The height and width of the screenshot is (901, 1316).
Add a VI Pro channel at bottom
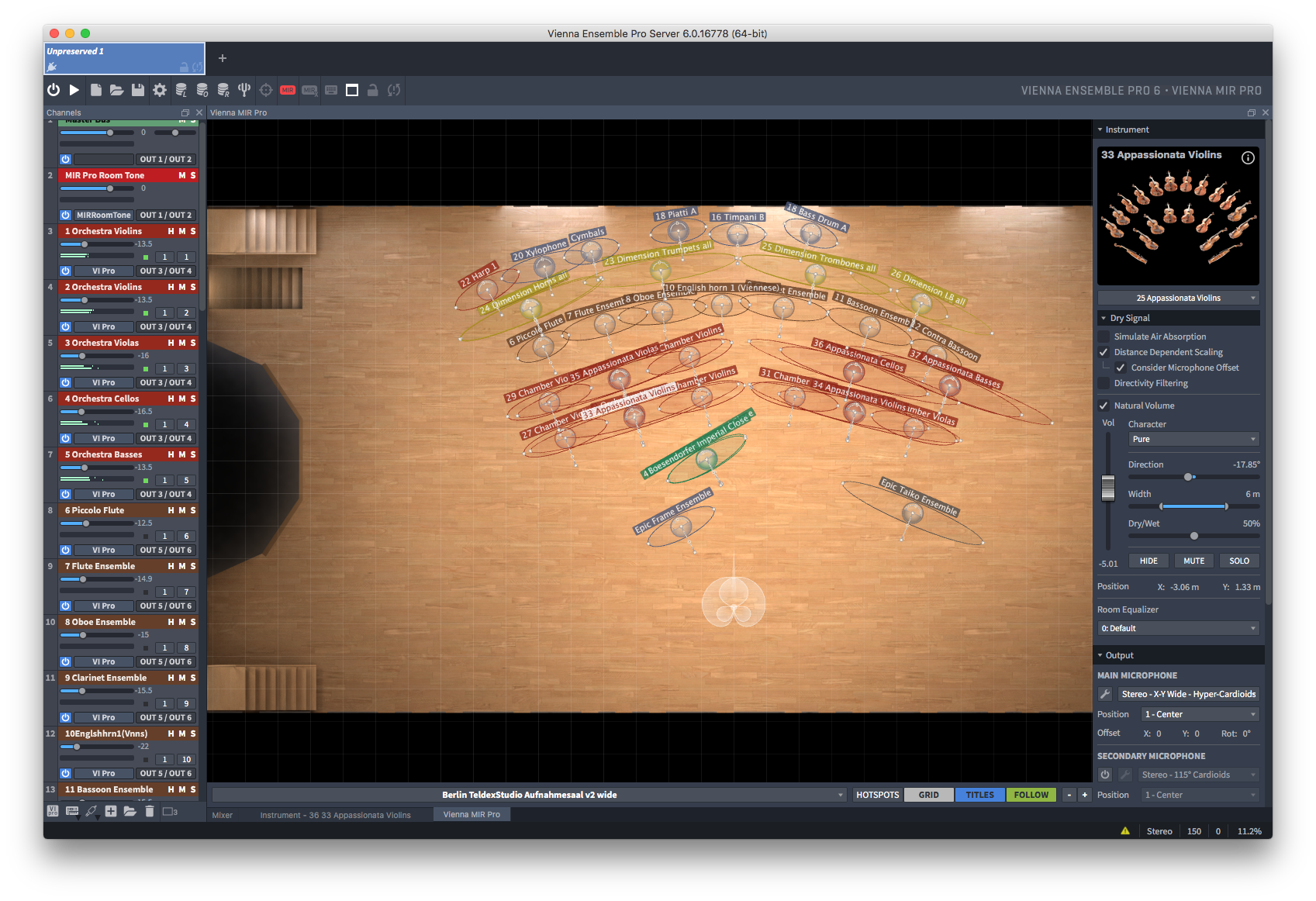(53, 811)
